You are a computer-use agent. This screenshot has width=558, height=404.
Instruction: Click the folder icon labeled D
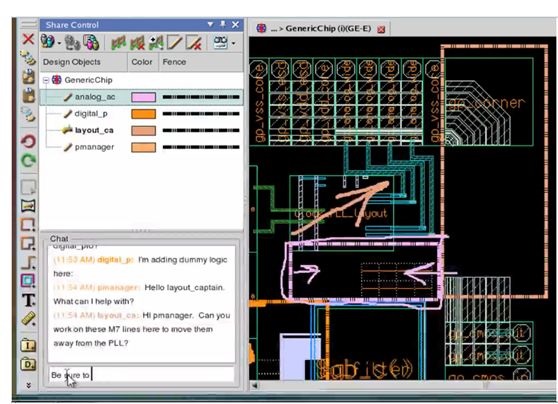(x=29, y=364)
